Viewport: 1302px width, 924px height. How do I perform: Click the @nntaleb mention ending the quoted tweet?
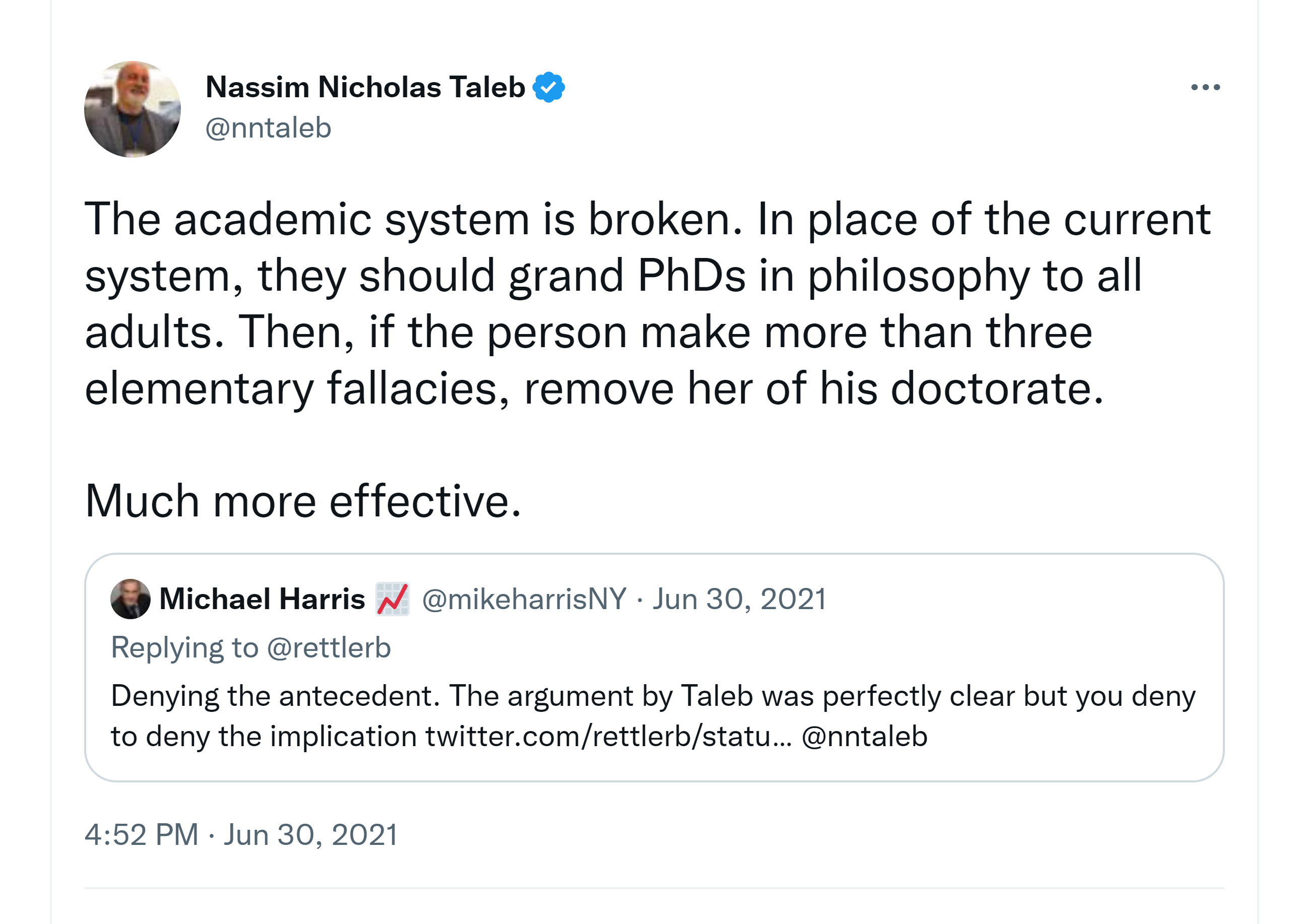(864, 736)
